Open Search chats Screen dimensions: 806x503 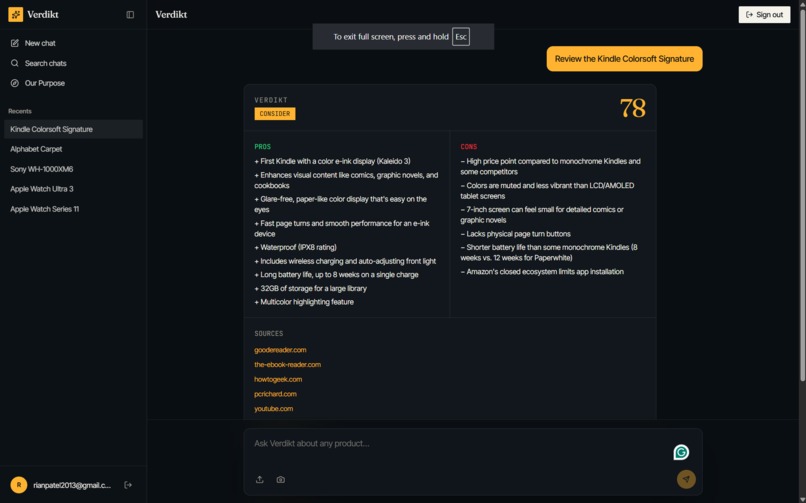73,63
